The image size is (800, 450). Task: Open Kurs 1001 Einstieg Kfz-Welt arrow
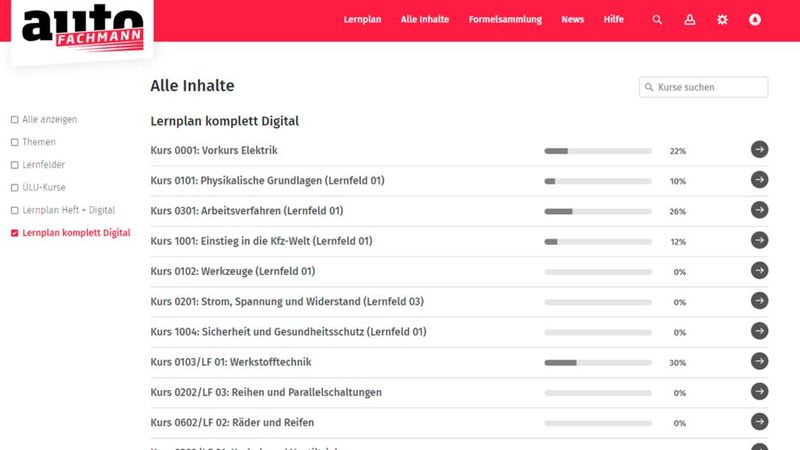[760, 240]
